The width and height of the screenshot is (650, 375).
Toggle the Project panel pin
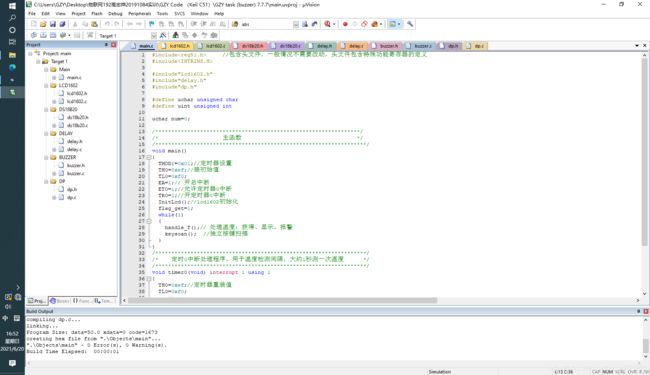pos(106,45)
